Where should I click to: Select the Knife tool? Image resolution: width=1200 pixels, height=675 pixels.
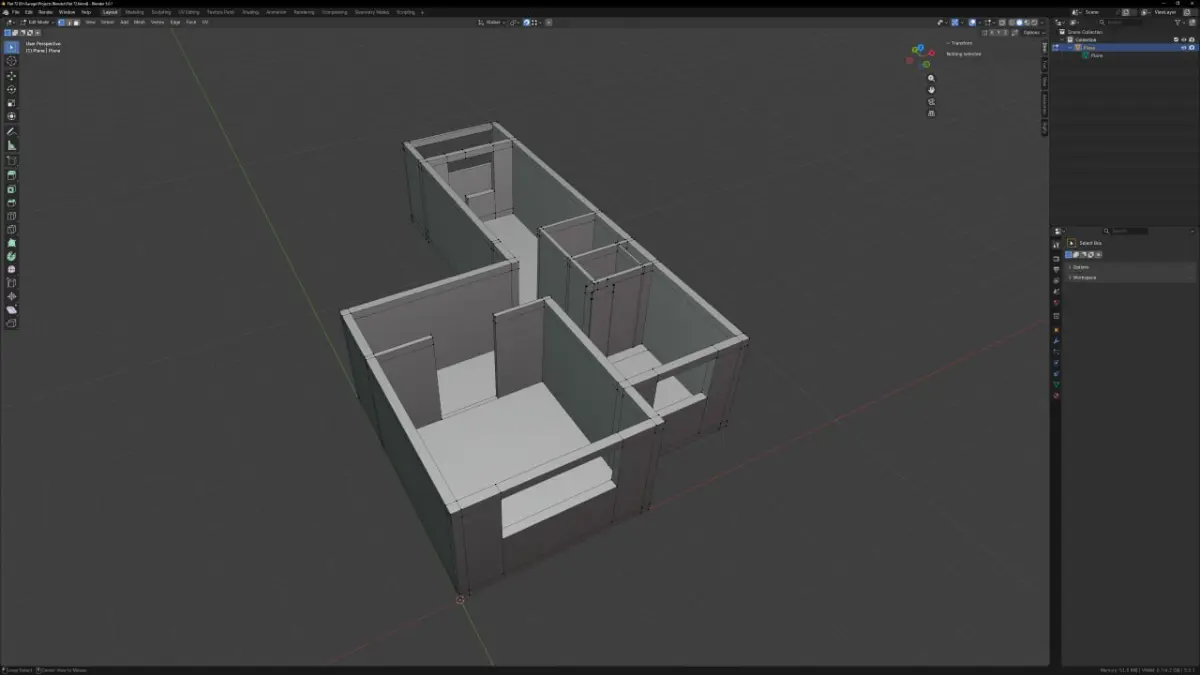(12, 229)
